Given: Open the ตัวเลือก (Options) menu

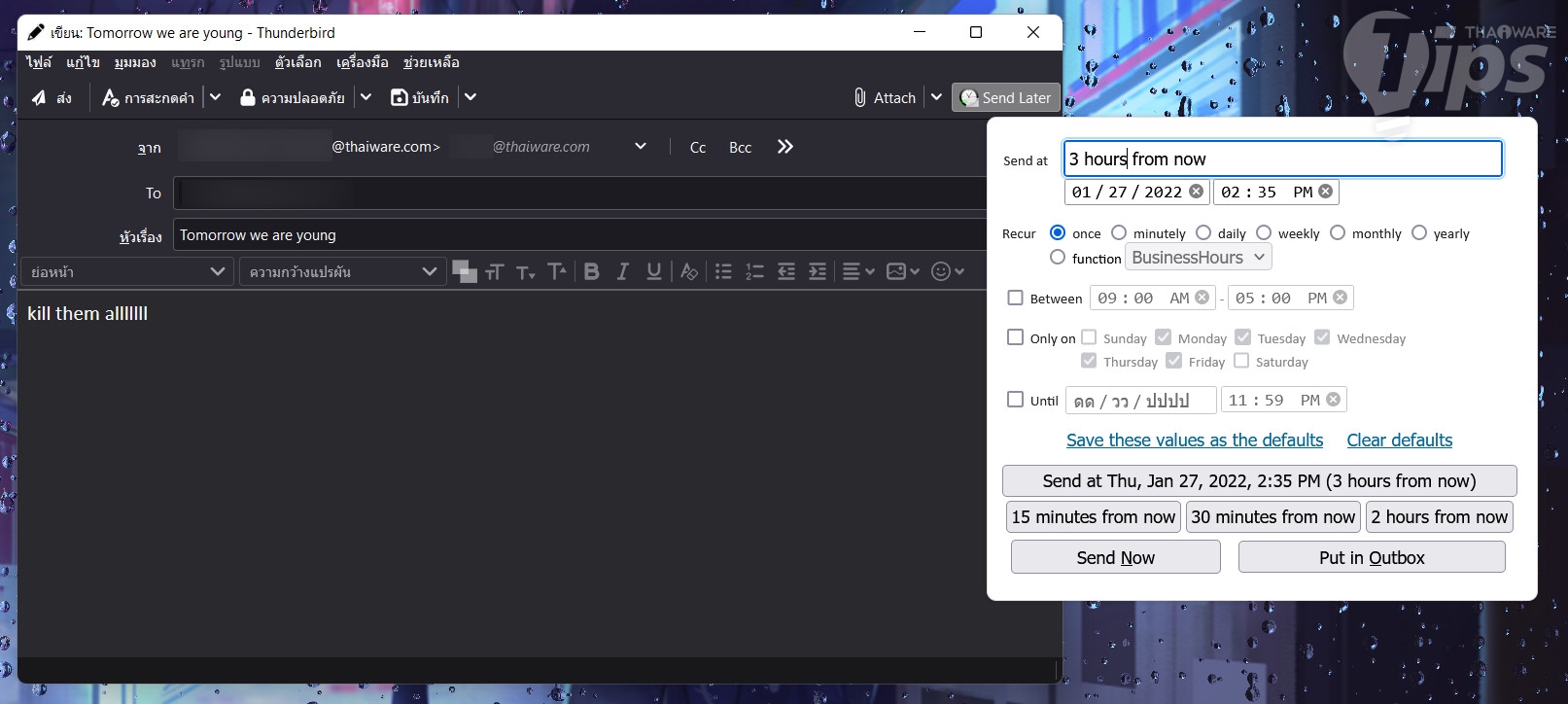Looking at the screenshot, I should pyautogui.click(x=297, y=62).
